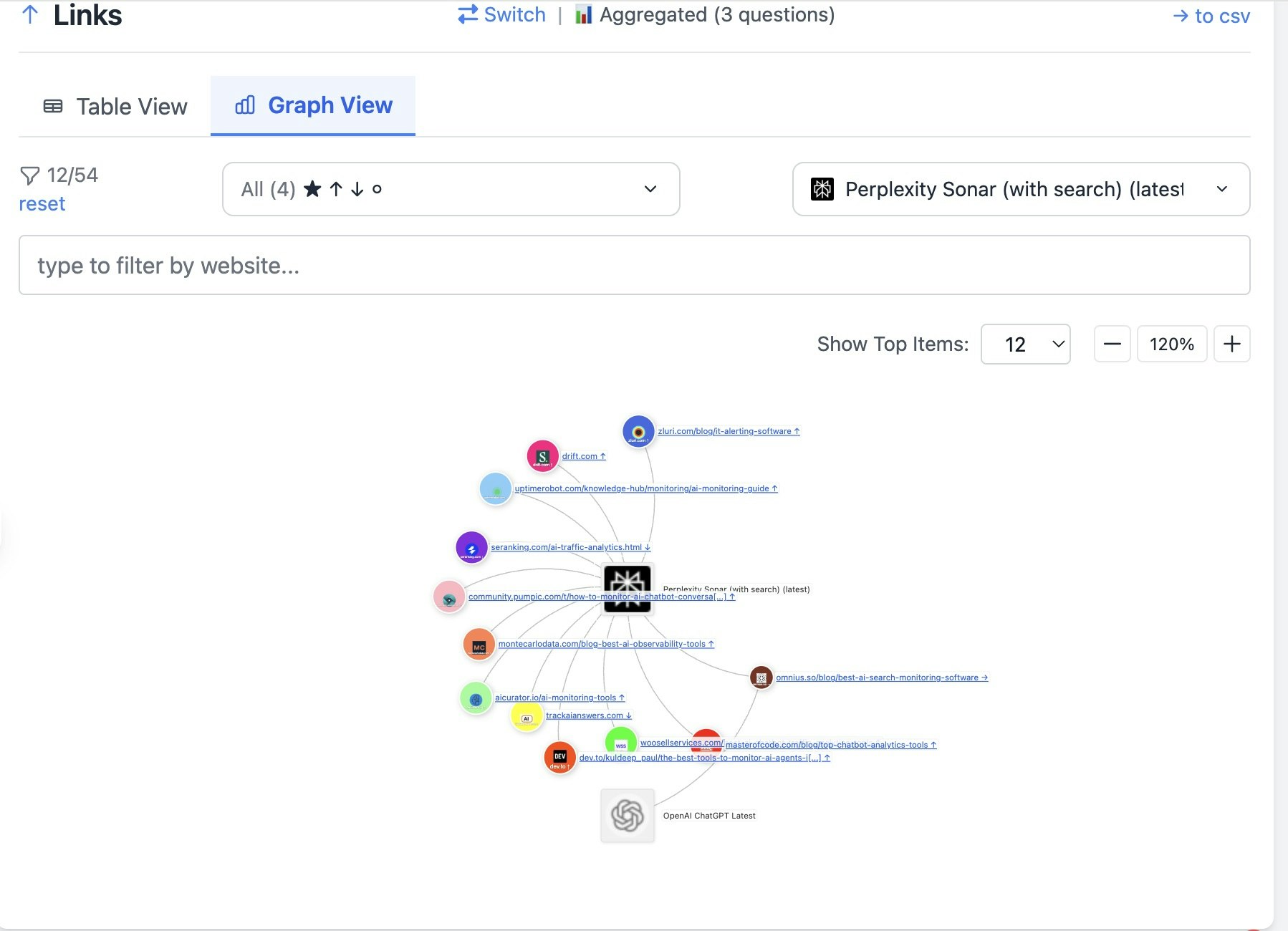
Task: Select the purple seranking.com node icon
Action: click(x=471, y=549)
